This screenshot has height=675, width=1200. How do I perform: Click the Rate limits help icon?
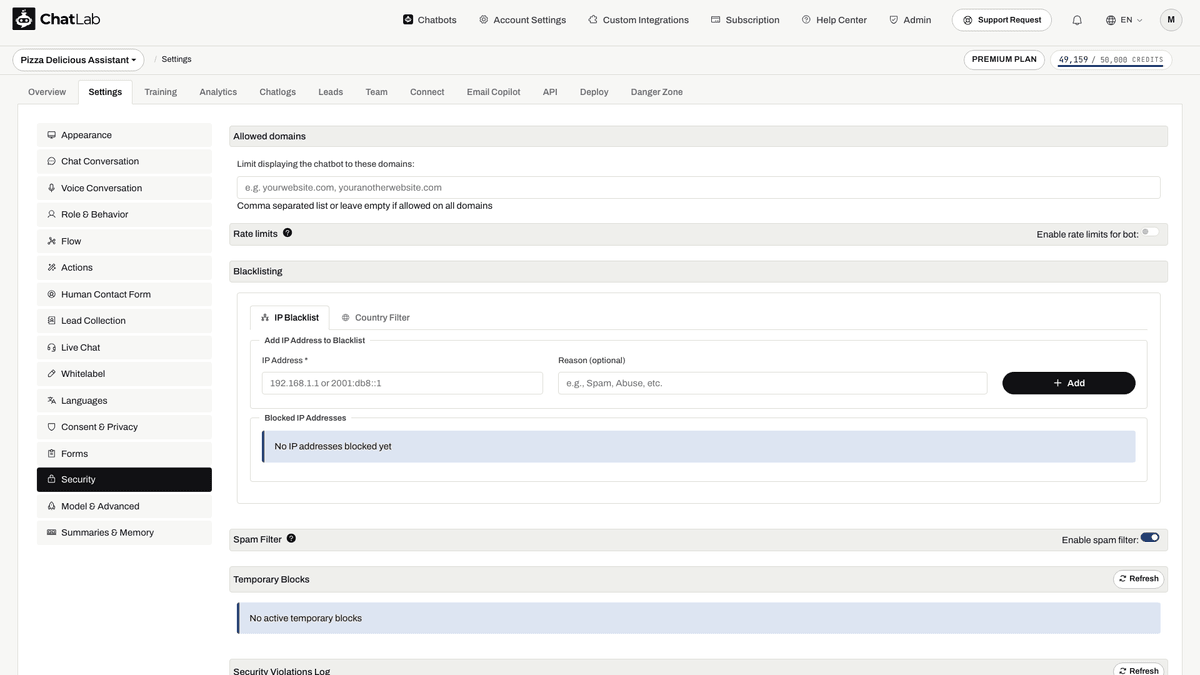[x=287, y=233]
